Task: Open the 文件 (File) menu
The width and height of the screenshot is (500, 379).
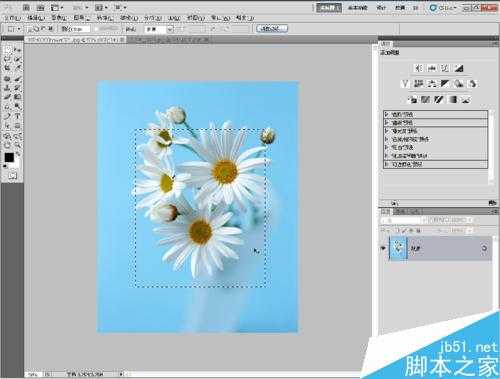Action: point(12,18)
